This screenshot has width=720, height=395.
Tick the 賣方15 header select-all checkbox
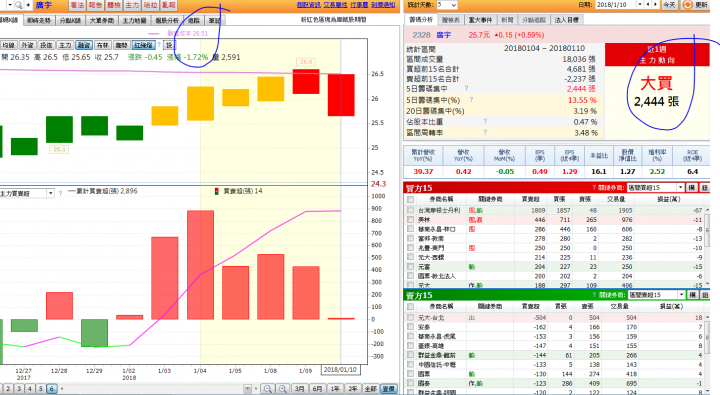point(411,306)
